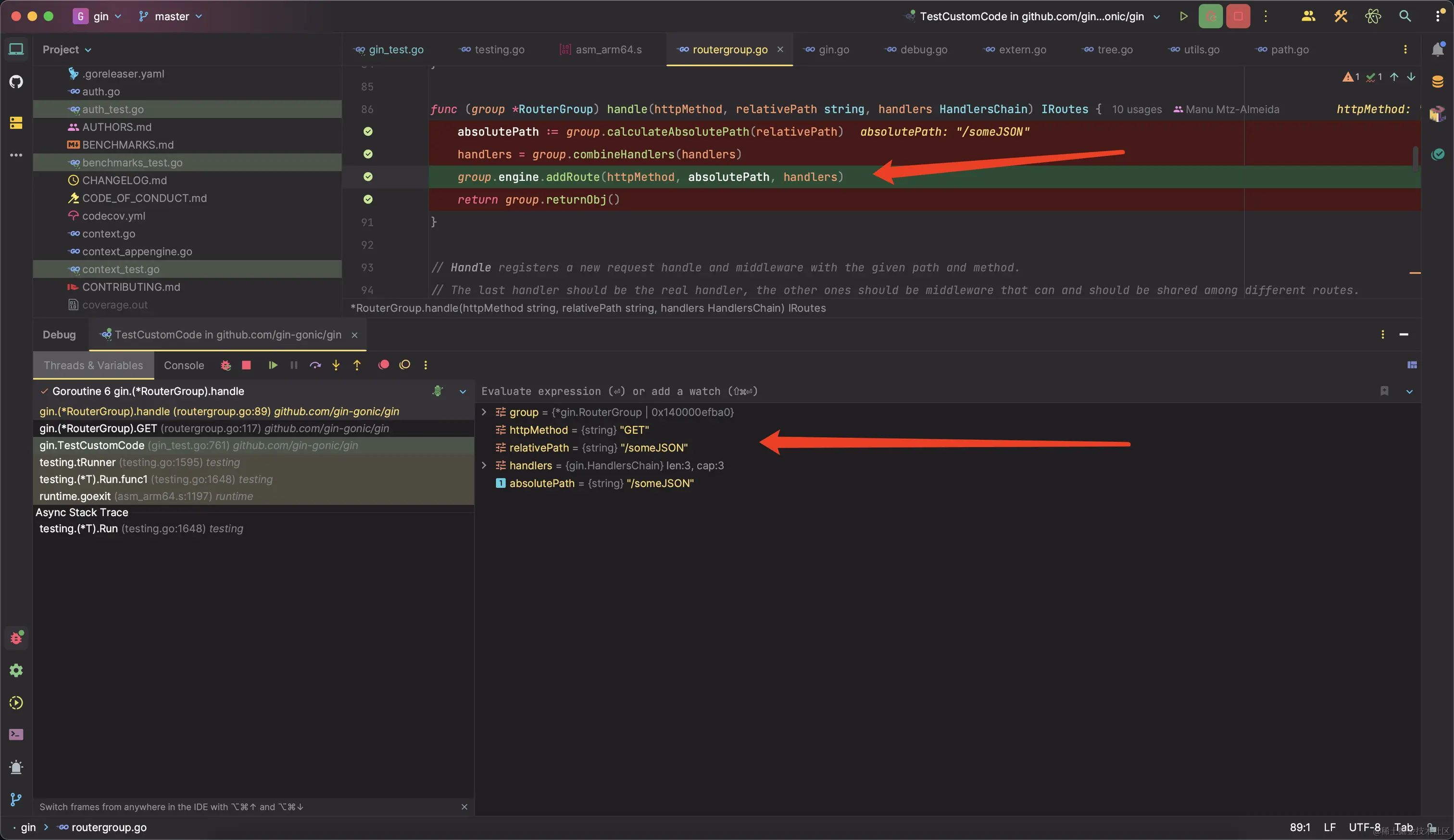Open the build tools hammer-and-wrench icon
Screen dimensions: 1454x840
pos(1341,16)
